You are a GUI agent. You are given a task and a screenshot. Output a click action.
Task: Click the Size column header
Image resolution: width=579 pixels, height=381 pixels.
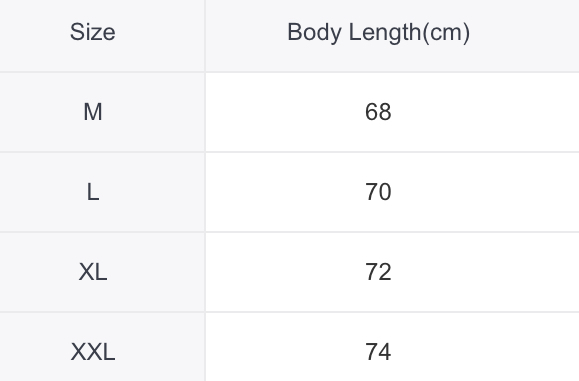tap(93, 32)
